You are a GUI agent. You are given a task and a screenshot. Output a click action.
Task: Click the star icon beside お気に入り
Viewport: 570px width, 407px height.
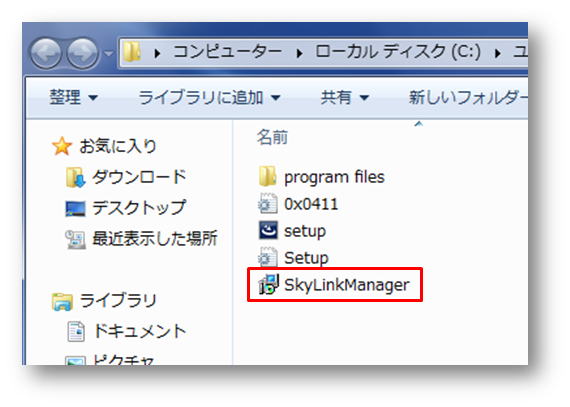click(62, 146)
